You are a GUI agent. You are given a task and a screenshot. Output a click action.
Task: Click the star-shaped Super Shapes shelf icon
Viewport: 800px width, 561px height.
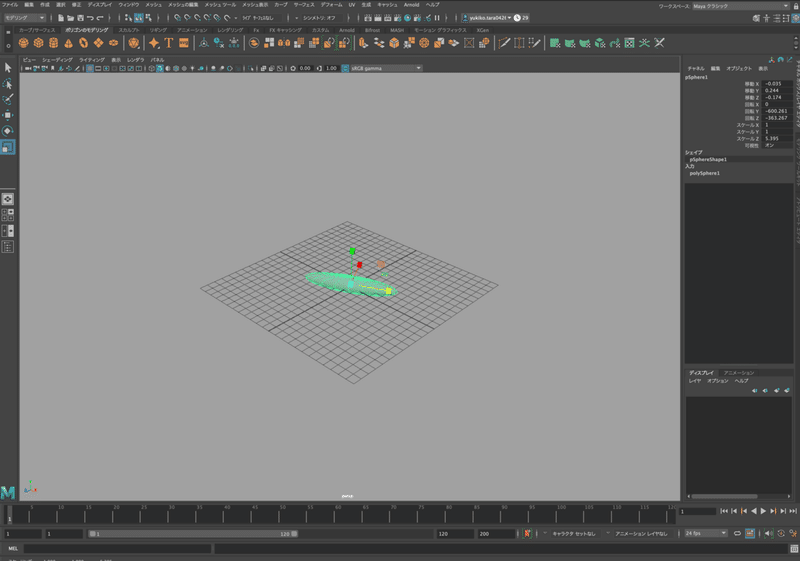(x=154, y=43)
